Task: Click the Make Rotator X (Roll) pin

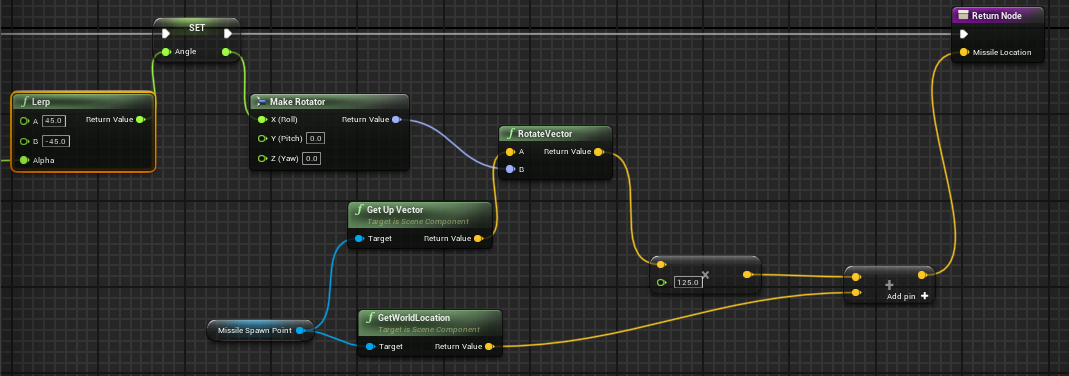Action: point(262,120)
